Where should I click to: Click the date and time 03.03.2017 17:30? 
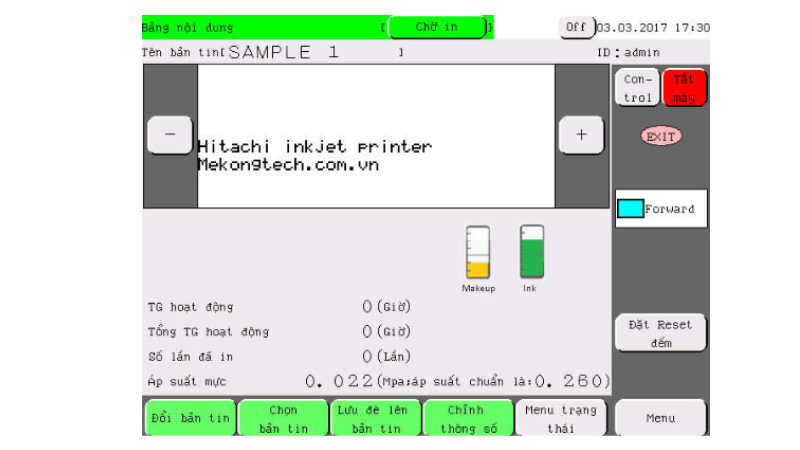click(653, 28)
